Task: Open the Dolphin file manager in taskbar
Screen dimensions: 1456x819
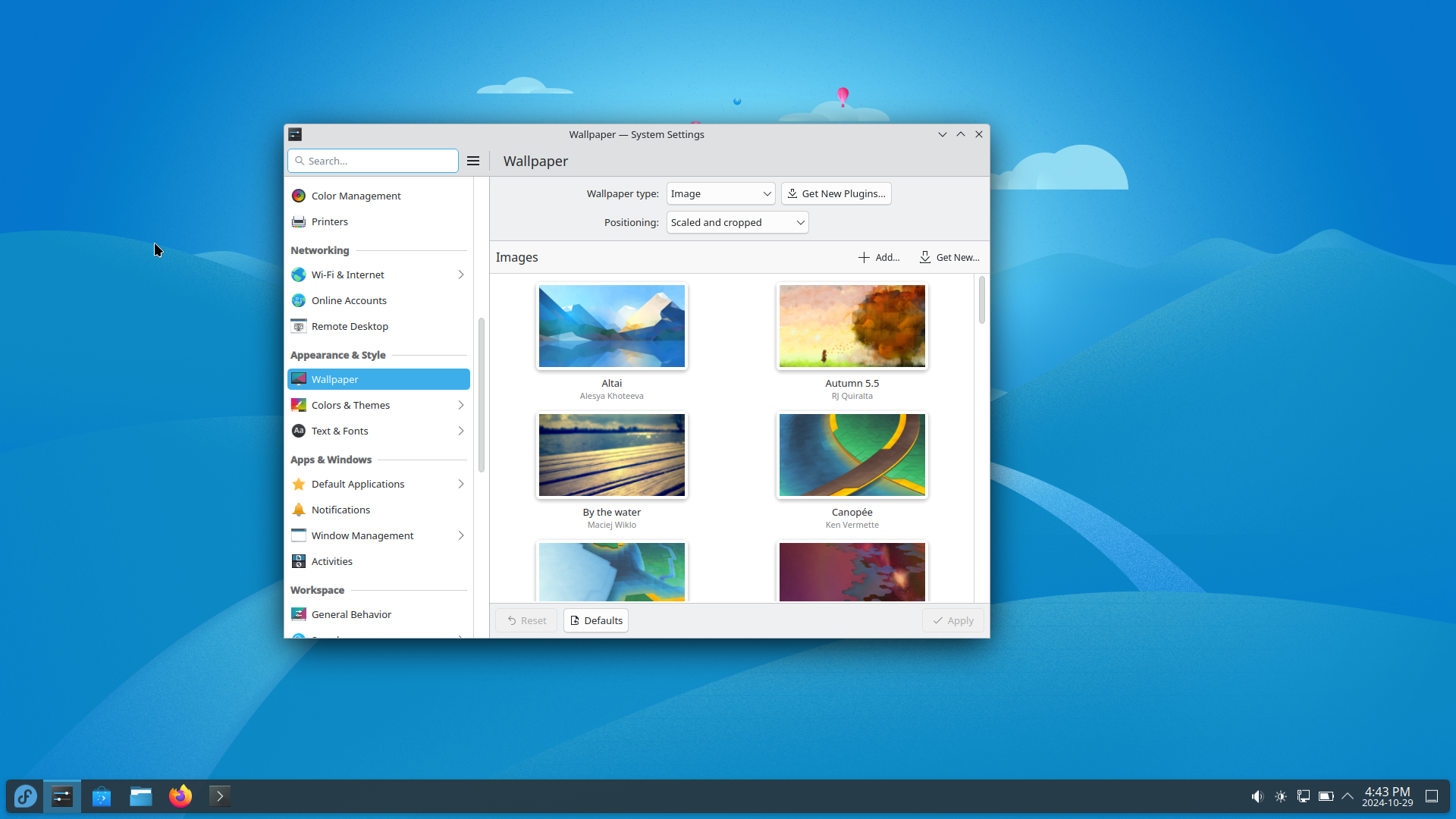Action: (141, 796)
